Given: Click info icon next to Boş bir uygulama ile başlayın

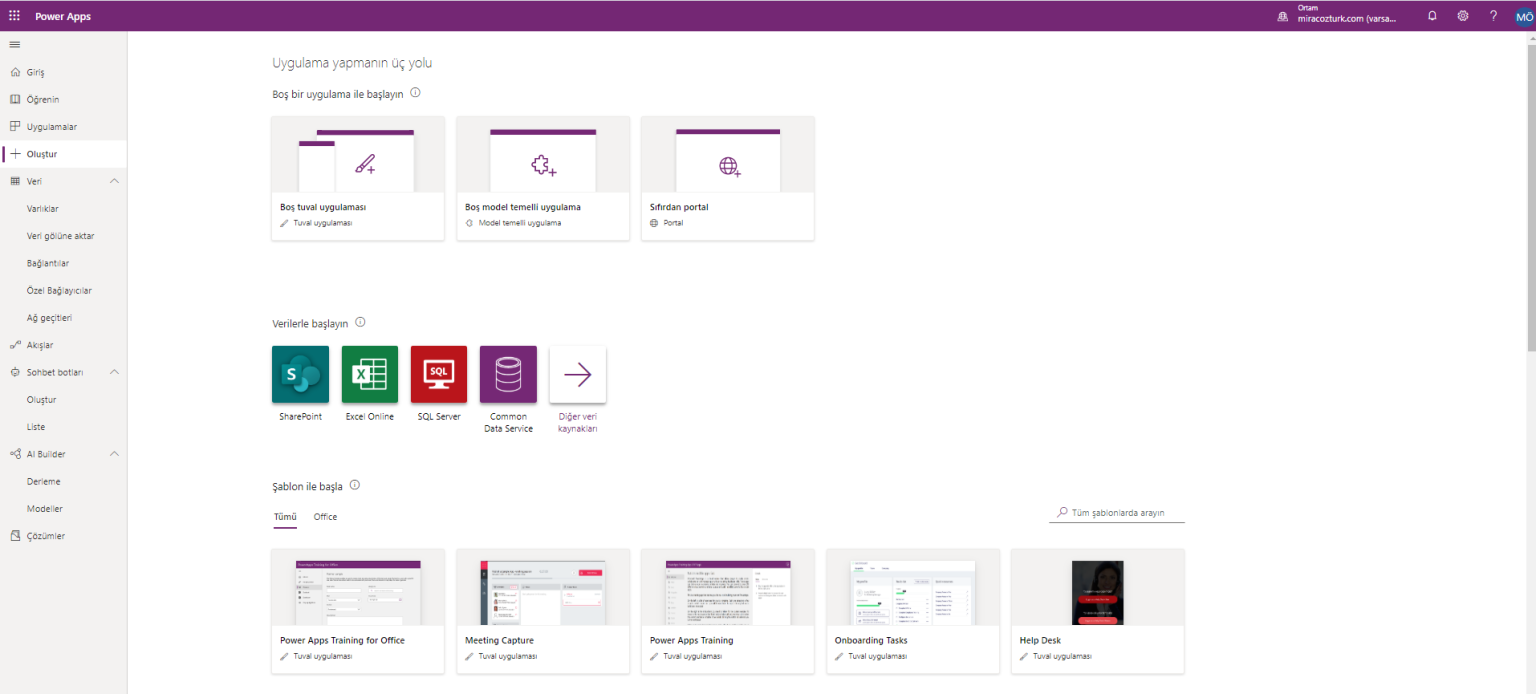Looking at the screenshot, I should click(x=415, y=93).
